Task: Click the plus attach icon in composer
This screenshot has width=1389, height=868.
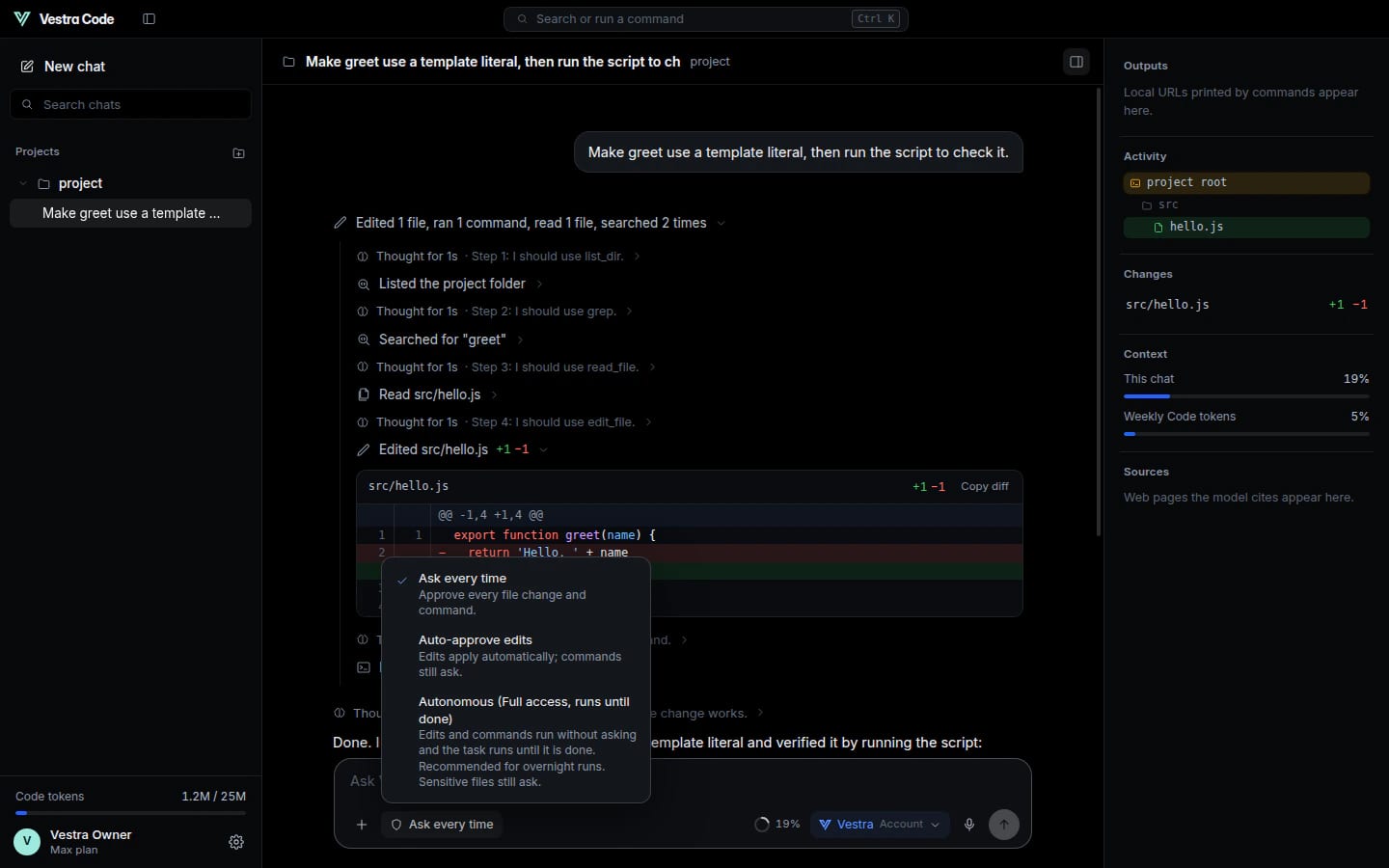Action: [362, 825]
